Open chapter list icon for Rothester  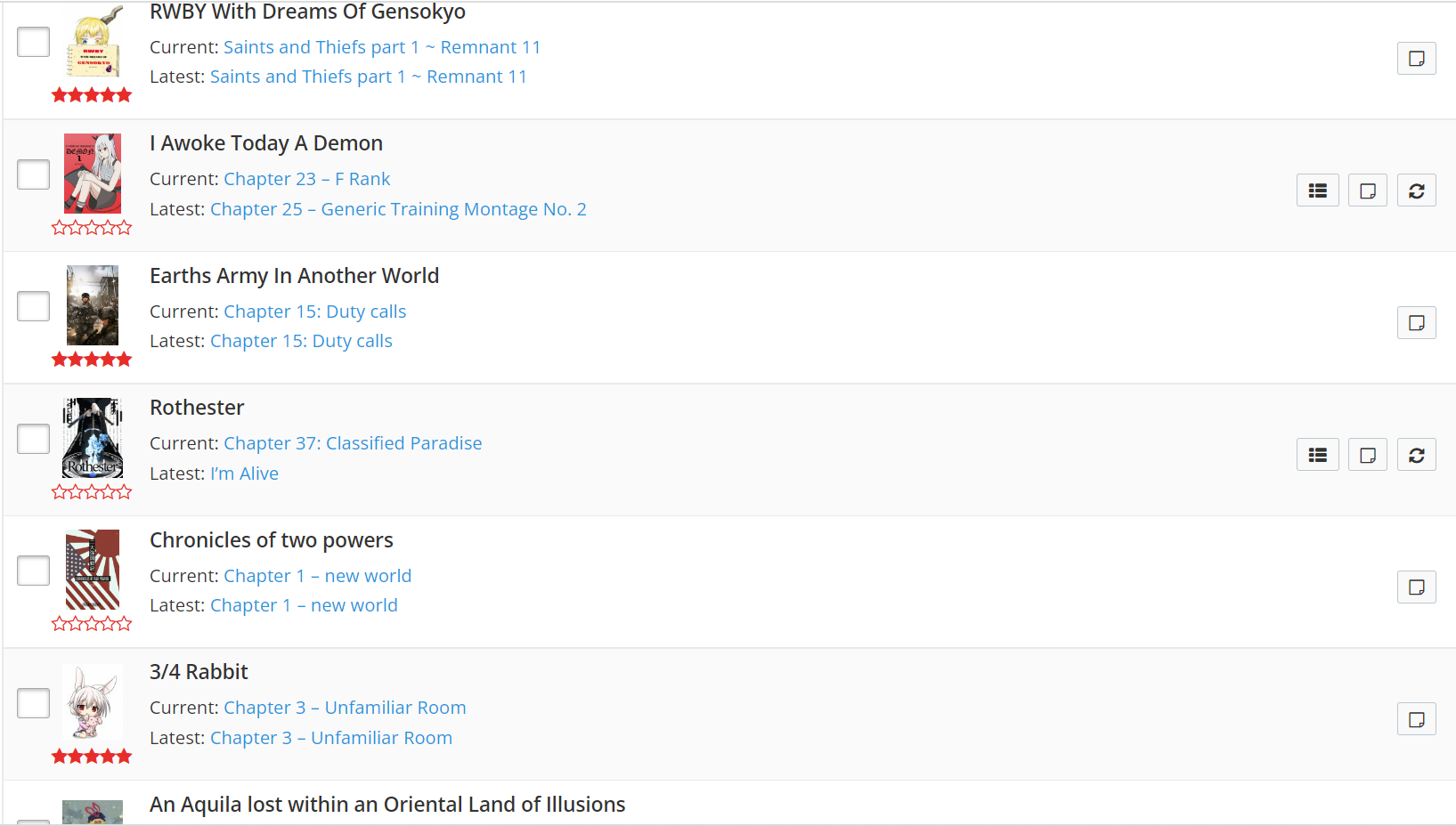1317,455
